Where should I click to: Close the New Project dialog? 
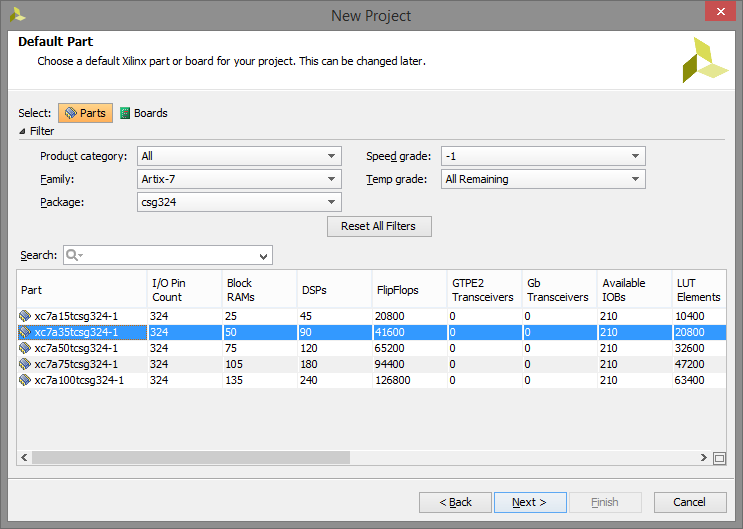coord(720,11)
